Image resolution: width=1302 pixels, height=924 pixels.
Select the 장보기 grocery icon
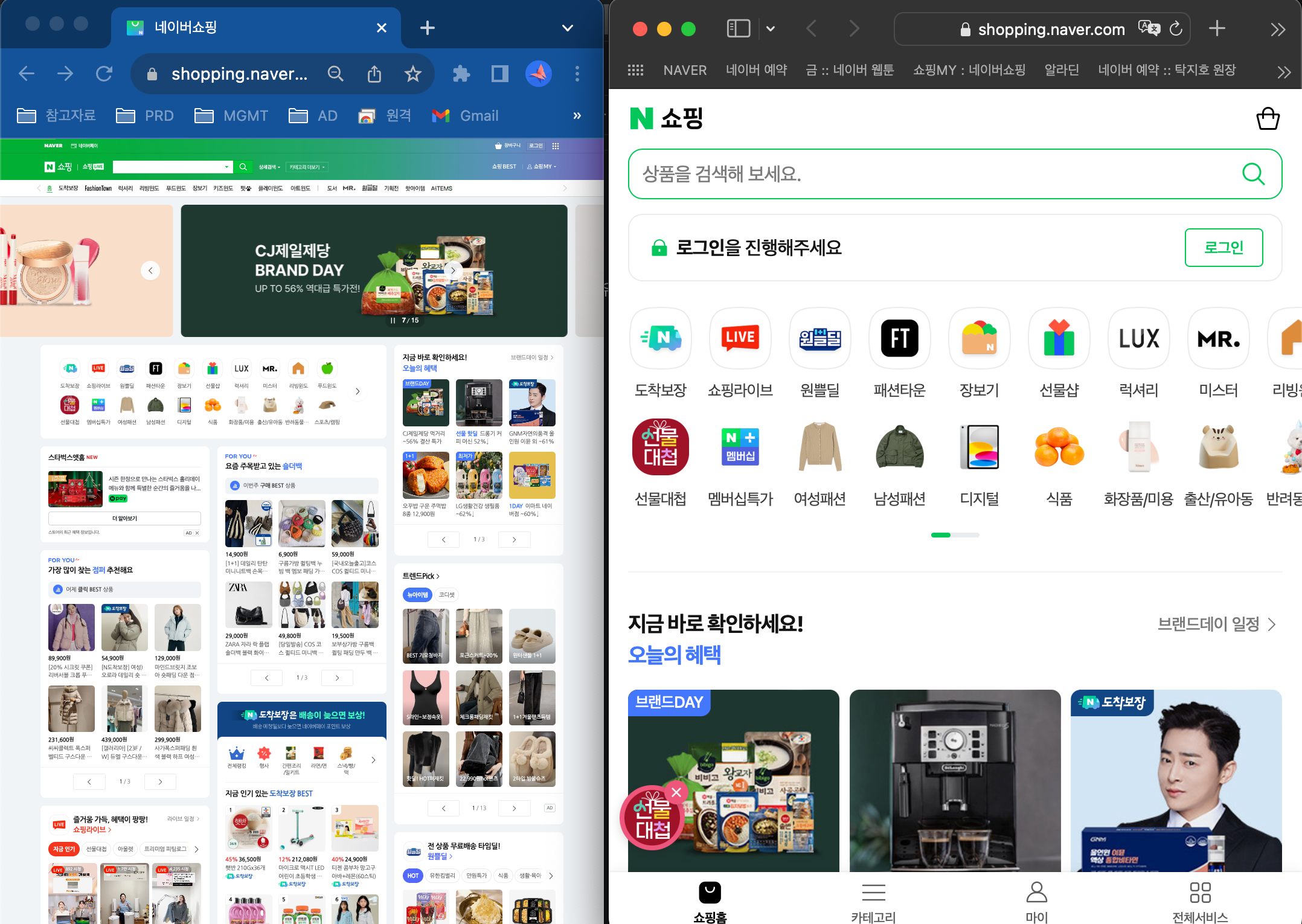tap(979, 338)
